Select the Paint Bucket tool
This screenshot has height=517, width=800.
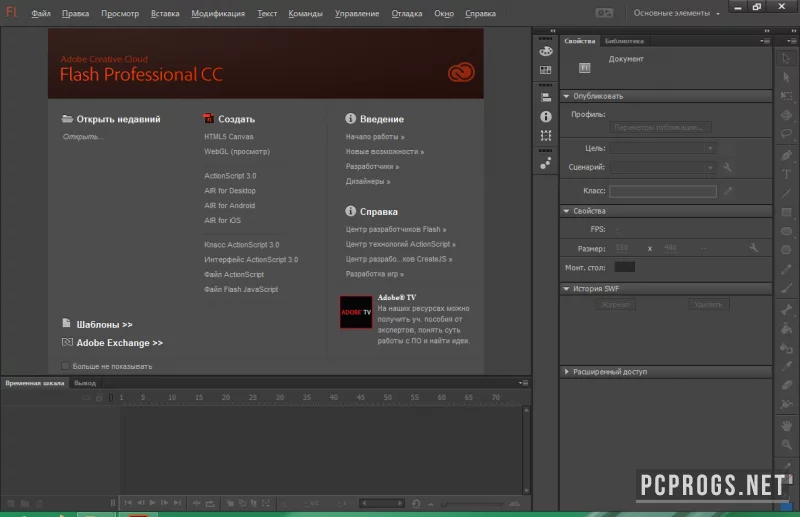pyautogui.click(x=786, y=329)
